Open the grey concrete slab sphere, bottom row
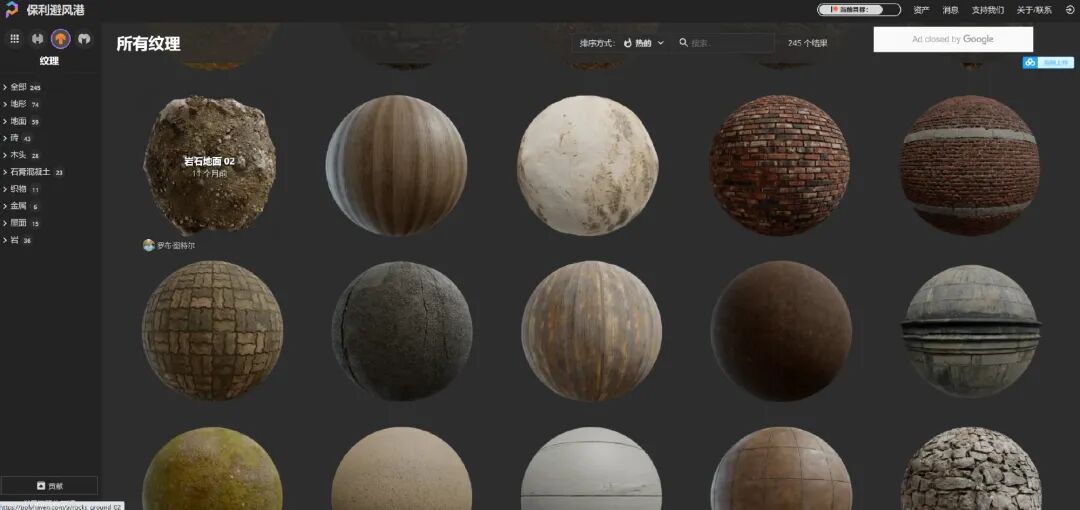The image size is (1080, 510). pyautogui.click(x=592, y=469)
